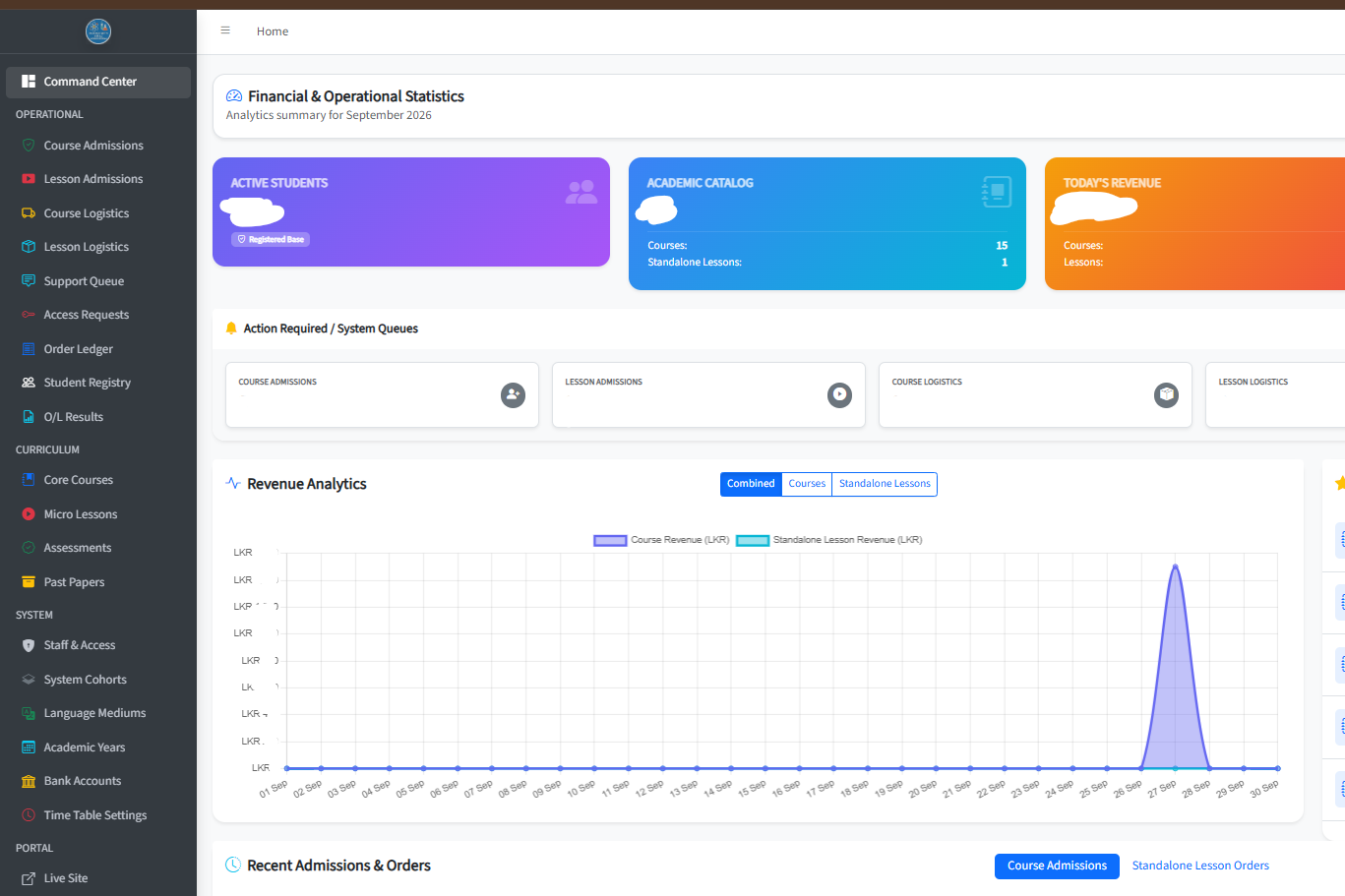Screen dimensions: 1345x896
Task: Click Staff & Access shield icon
Action: coord(29,645)
